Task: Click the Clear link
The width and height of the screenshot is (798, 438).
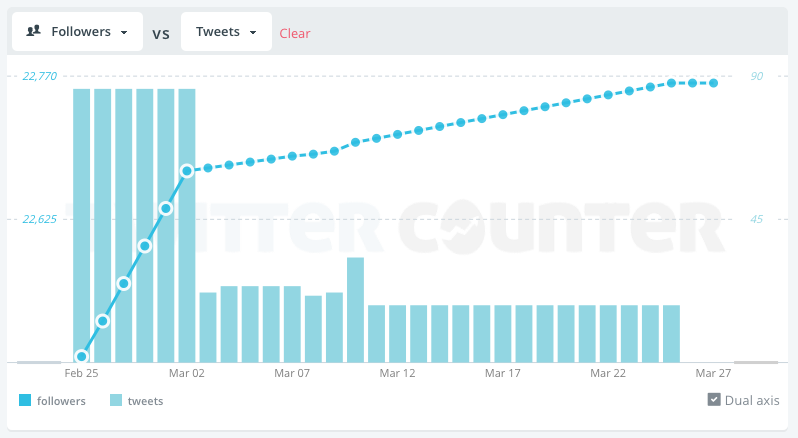Action: [x=295, y=33]
